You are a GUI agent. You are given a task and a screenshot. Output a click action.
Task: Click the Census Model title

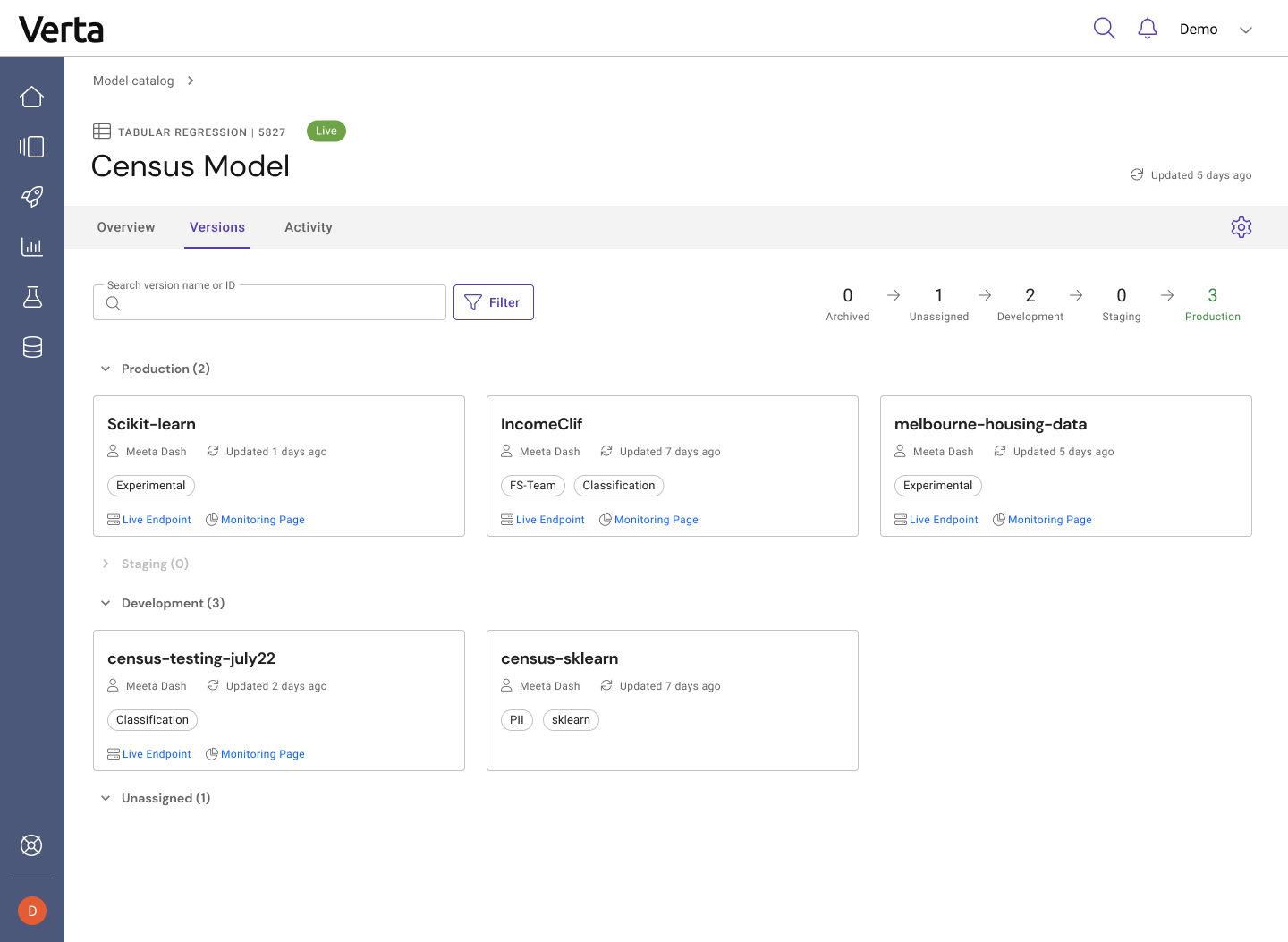click(191, 166)
